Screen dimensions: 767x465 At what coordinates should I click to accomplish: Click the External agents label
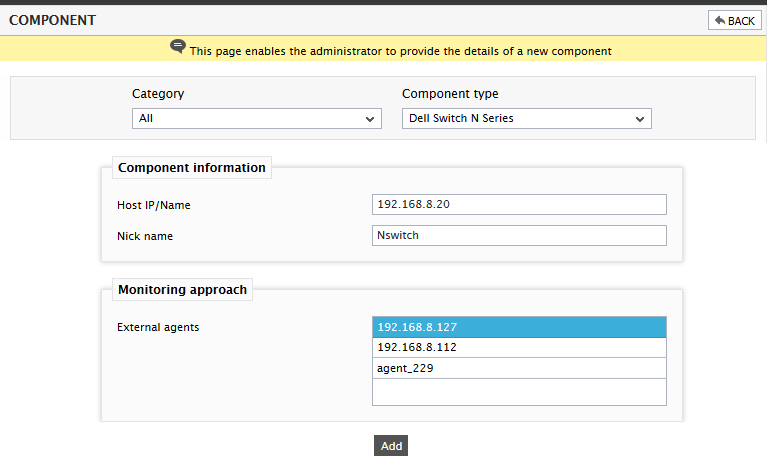pos(158,327)
